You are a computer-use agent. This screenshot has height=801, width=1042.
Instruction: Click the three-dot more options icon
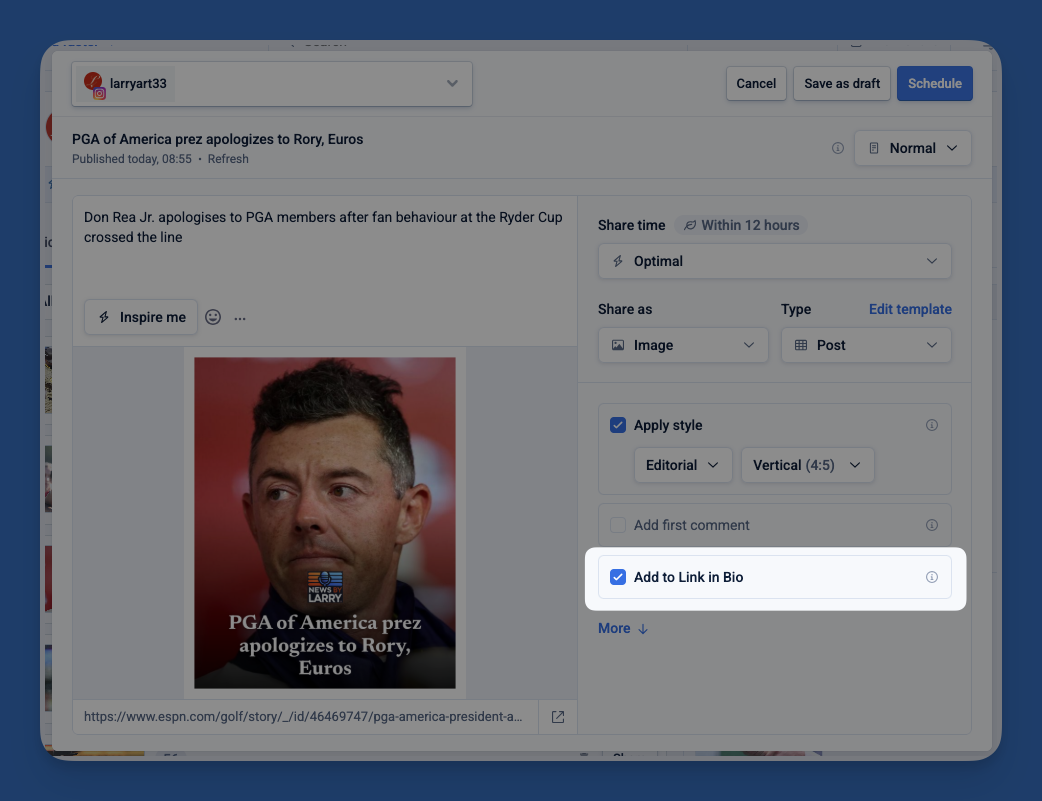240,318
